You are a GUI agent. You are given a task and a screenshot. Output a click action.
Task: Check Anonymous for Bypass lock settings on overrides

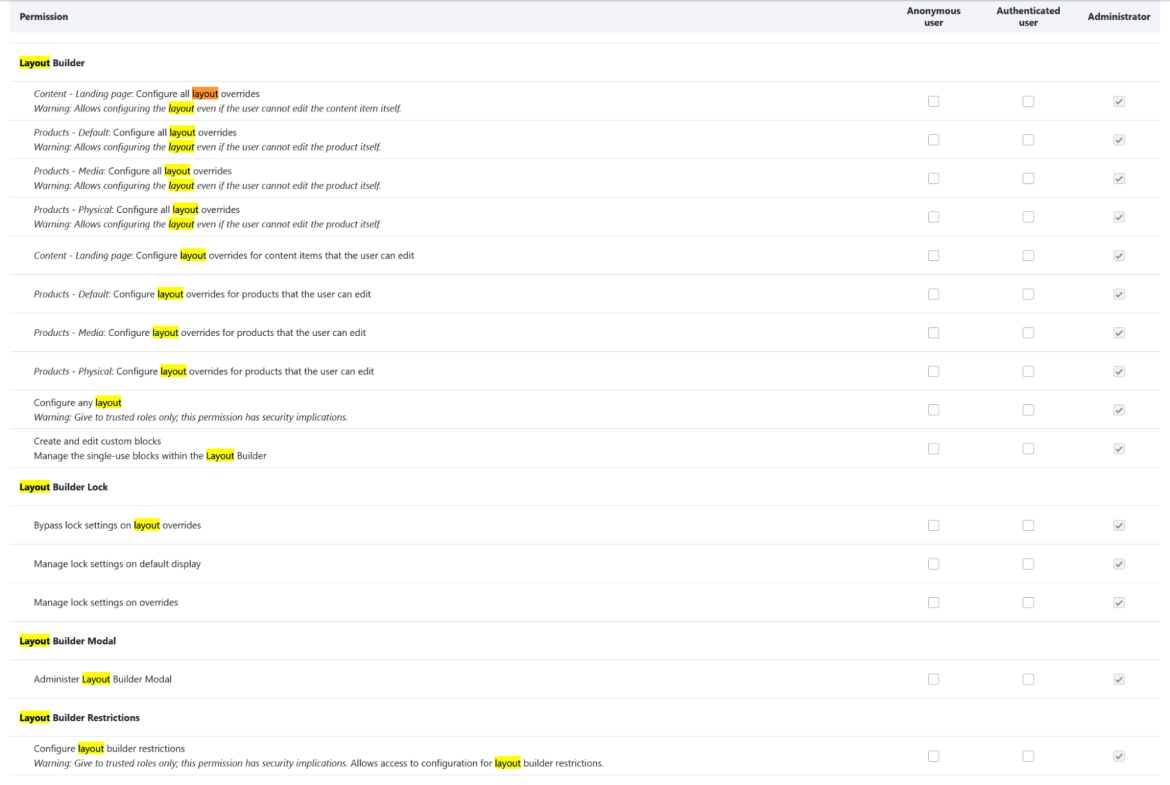tap(933, 526)
